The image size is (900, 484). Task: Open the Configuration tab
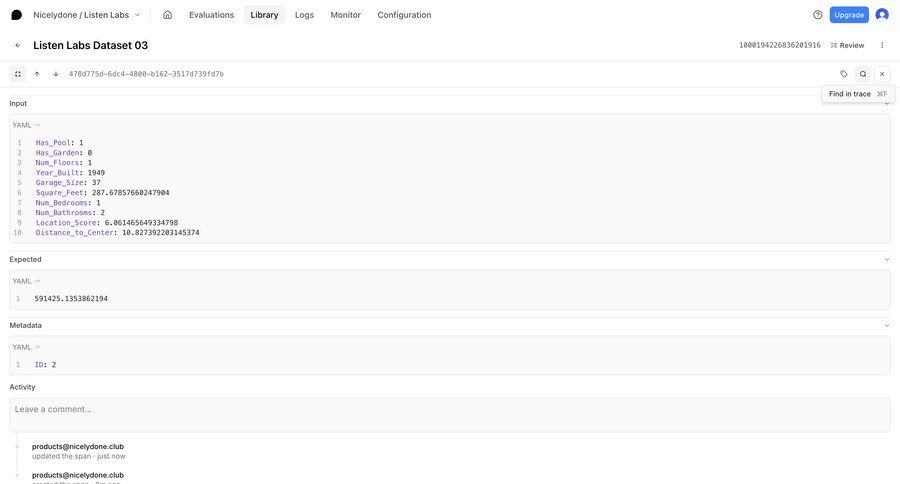404,15
